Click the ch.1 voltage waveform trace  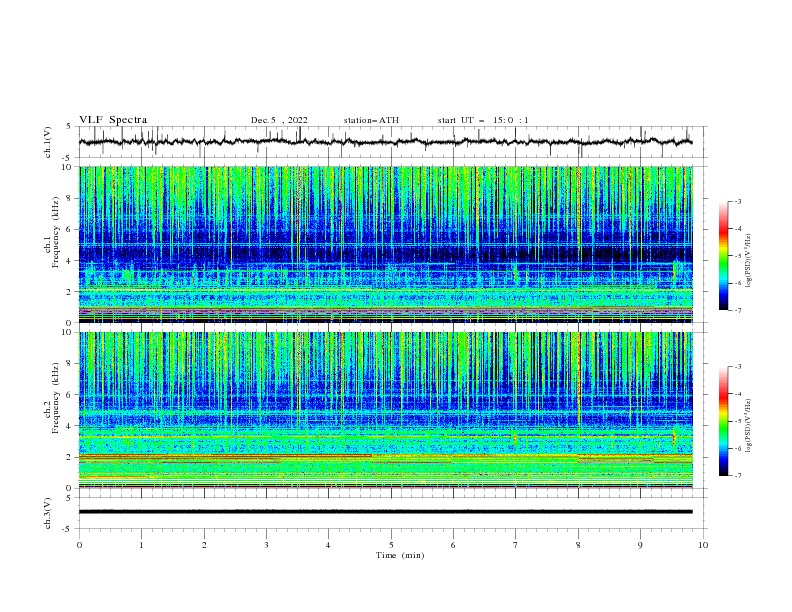[x=385, y=142]
